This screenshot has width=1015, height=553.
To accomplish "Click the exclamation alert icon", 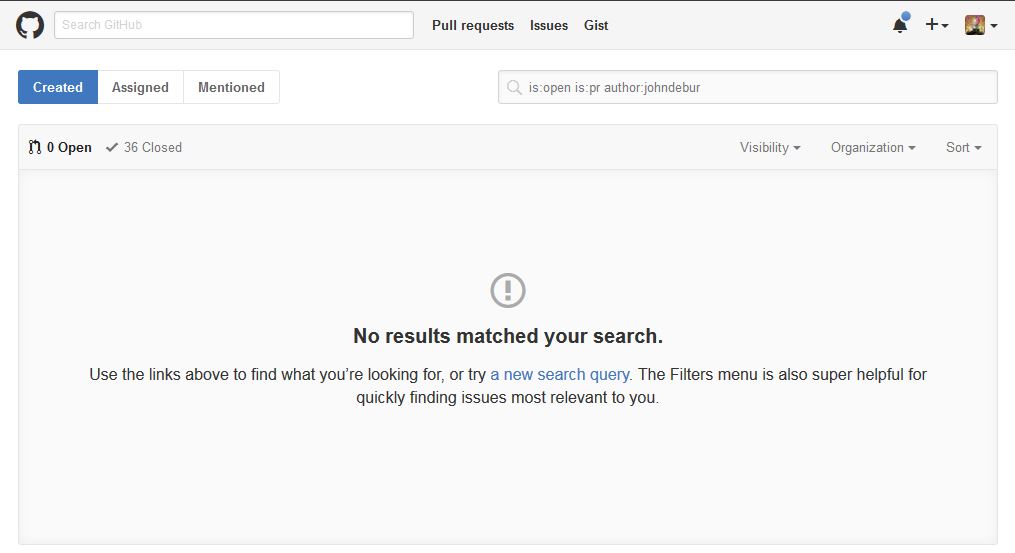I will [x=508, y=290].
